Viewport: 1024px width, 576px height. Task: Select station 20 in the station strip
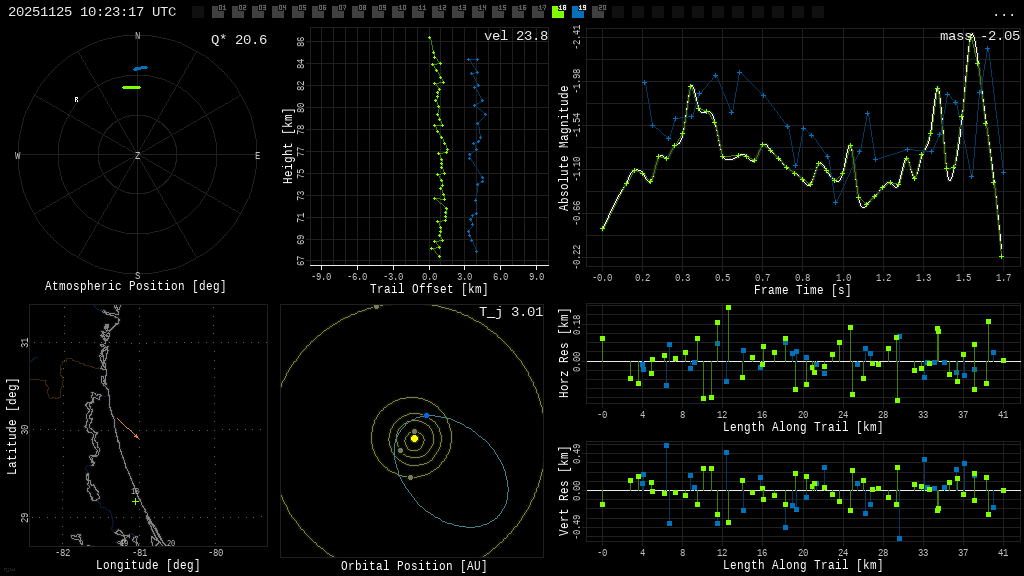598,12
